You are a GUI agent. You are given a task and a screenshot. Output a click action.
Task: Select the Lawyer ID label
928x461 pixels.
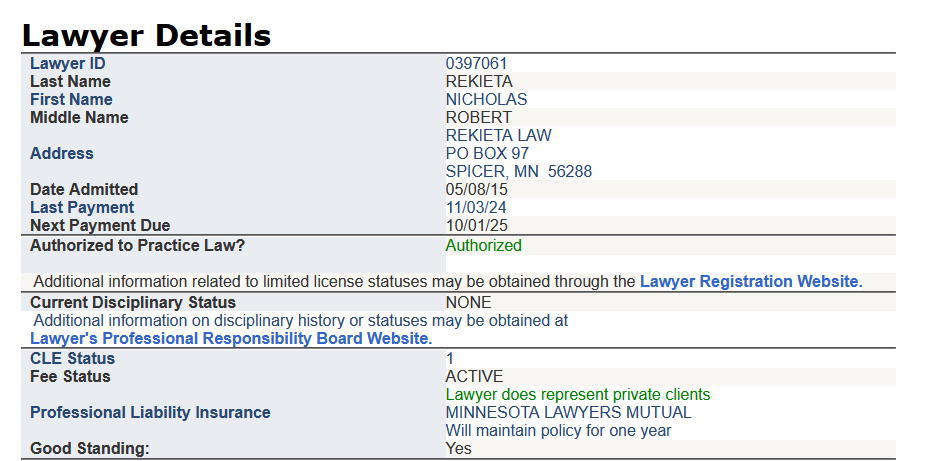[x=68, y=63]
